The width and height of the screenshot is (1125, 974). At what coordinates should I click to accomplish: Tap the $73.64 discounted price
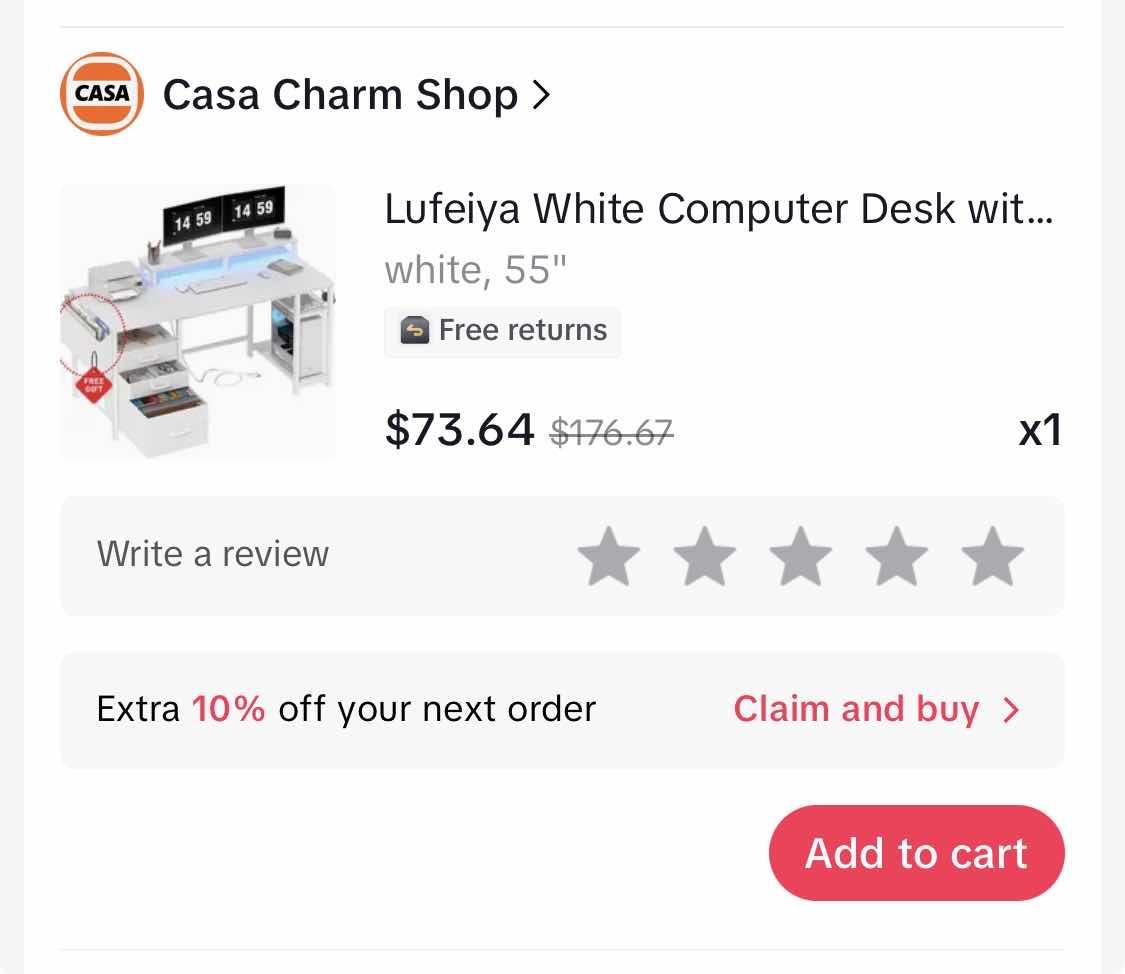click(459, 430)
